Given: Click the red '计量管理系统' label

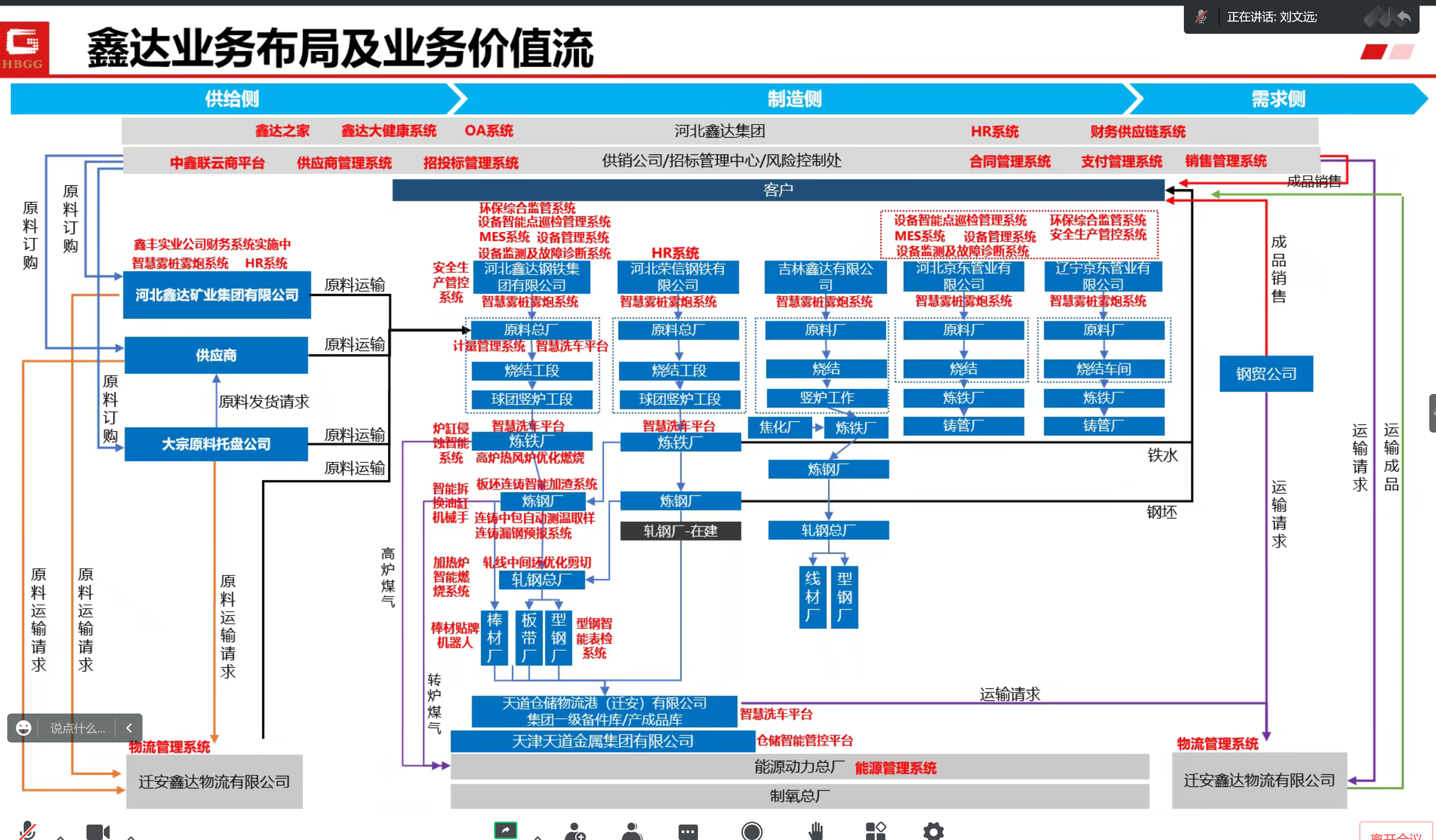Looking at the screenshot, I should tap(489, 346).
